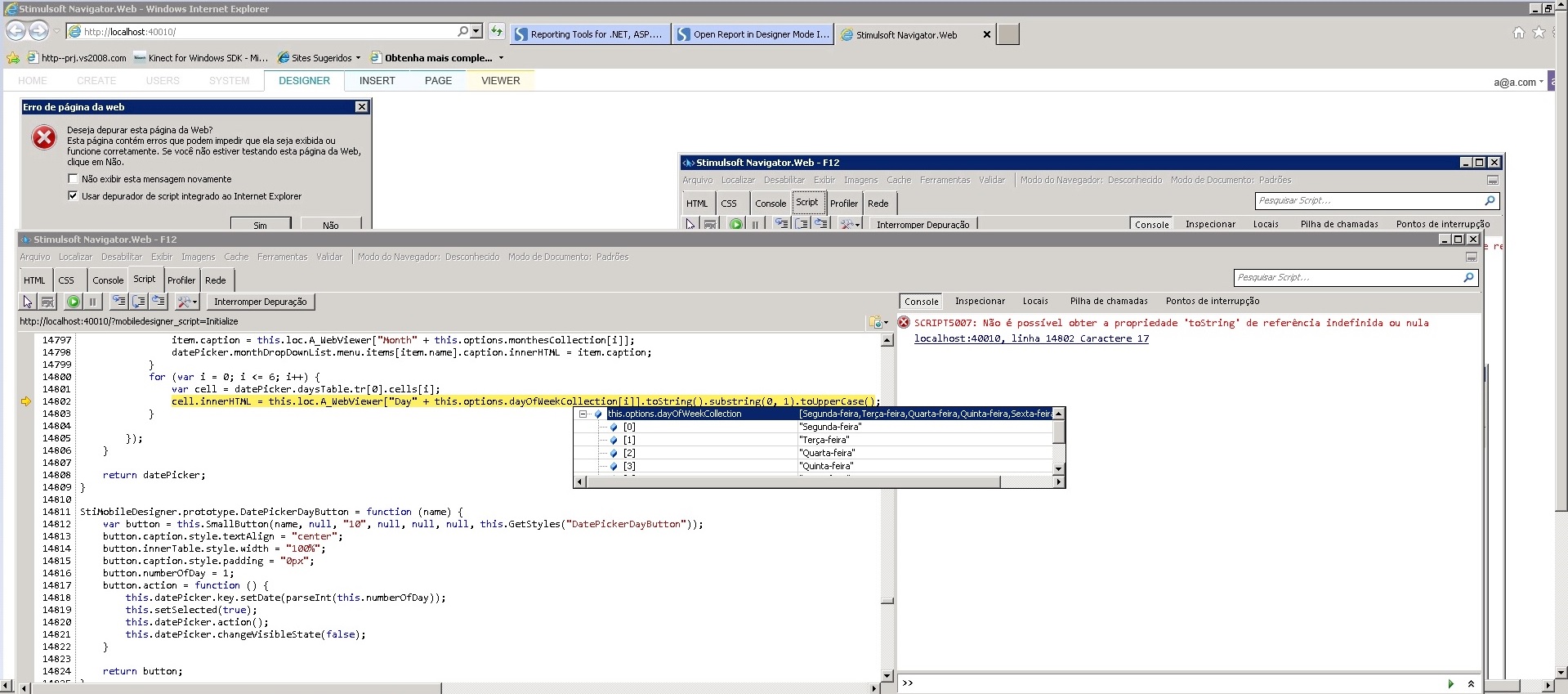Check 'Não exibir esta mensagem novamente' checkbox
1568x694 pixels.
73,178
